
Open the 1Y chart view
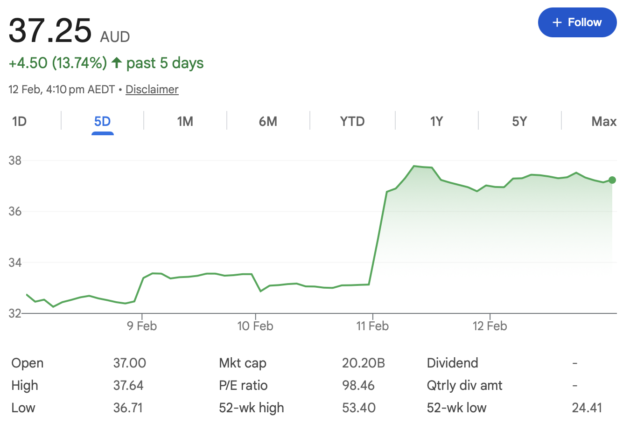coord(436,121)
